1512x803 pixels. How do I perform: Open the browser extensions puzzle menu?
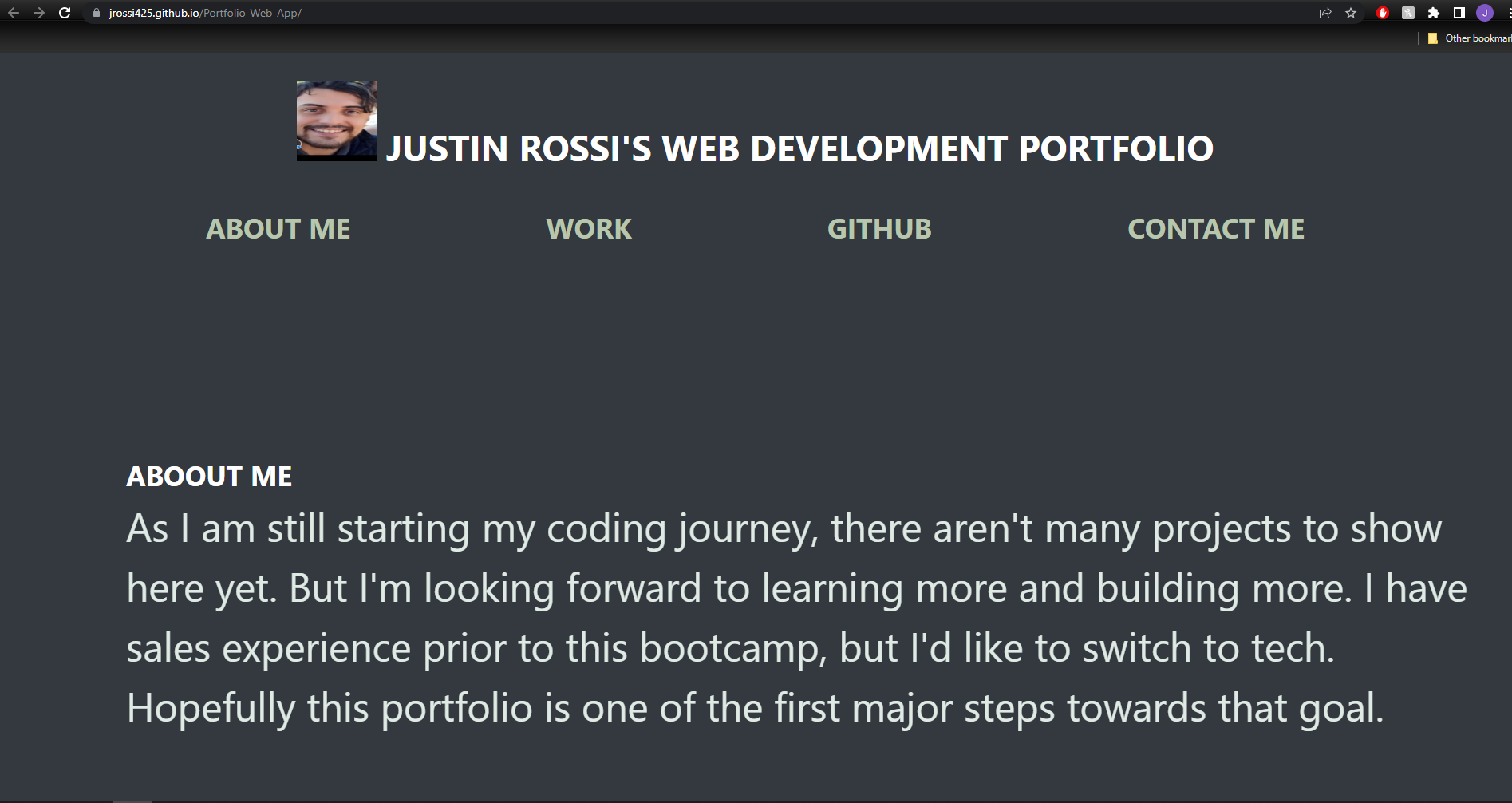[1434, 13]
